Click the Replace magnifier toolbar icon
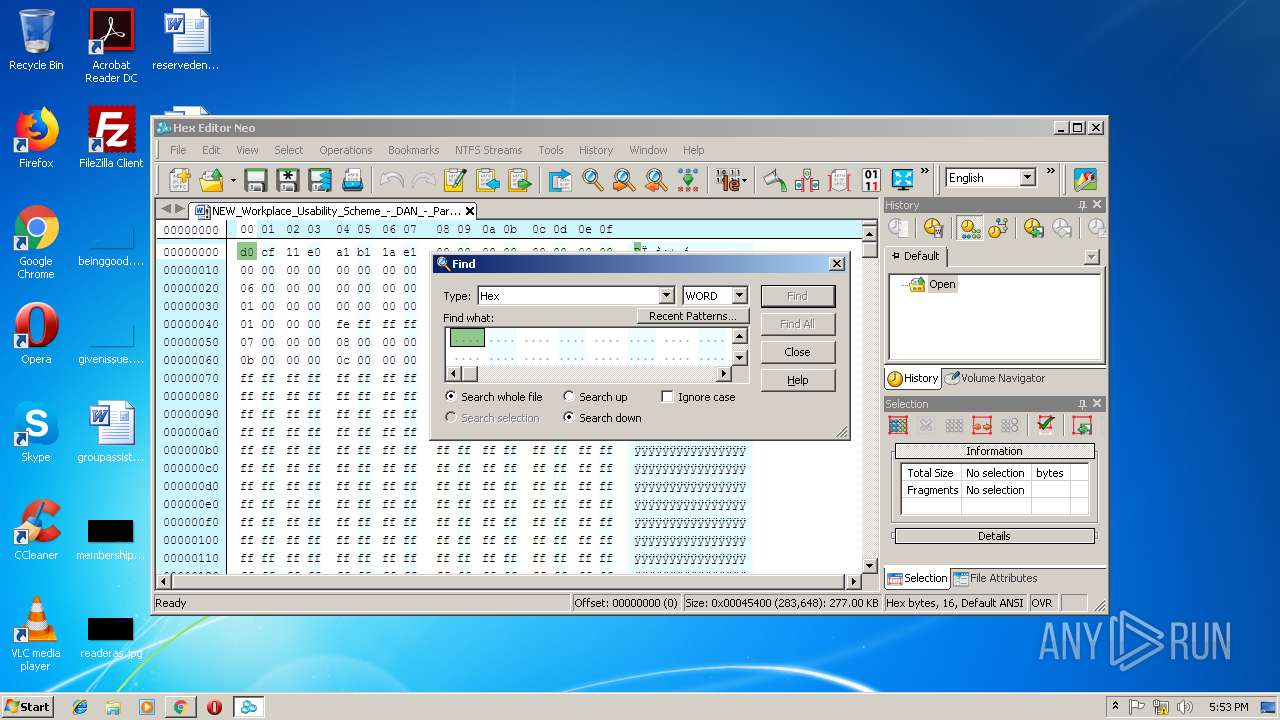The width and height of the screenshot is (1280, 720). pos(624,180)
